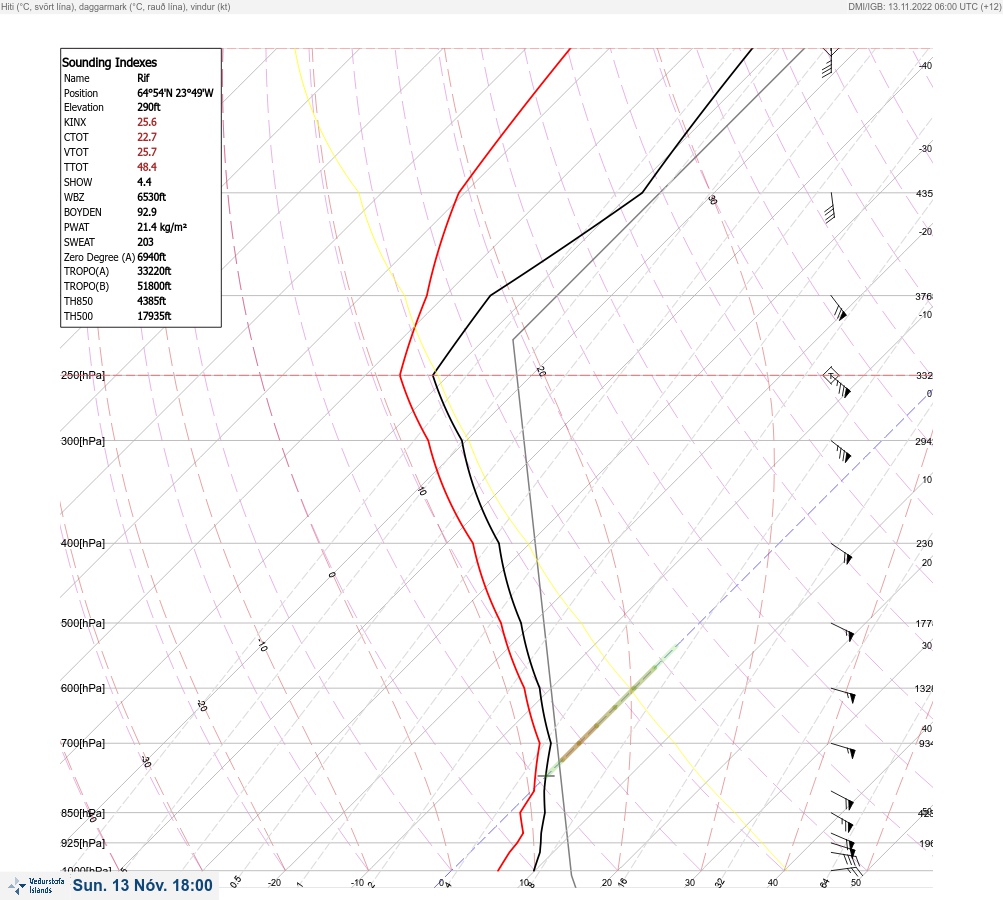
Task: Click the '250[hPa]' pressure label
Action: tap(83, 375)
